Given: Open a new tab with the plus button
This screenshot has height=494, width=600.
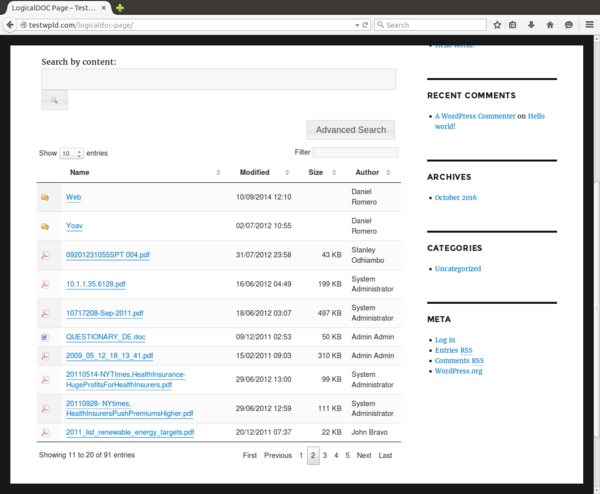Looking at the screenshot, I should pos(120,7).
